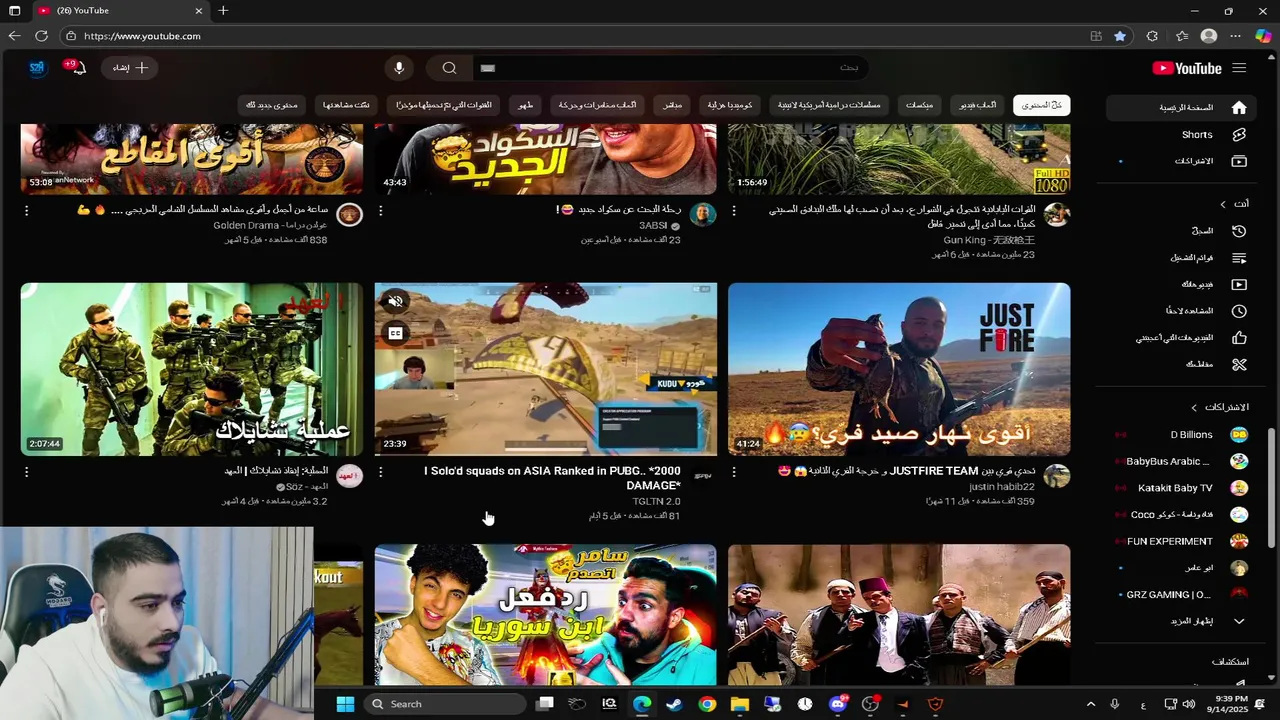Screen dimensions: 1280x720
Task: Expand the You section chevron
Action: [x=1222, y=204]
